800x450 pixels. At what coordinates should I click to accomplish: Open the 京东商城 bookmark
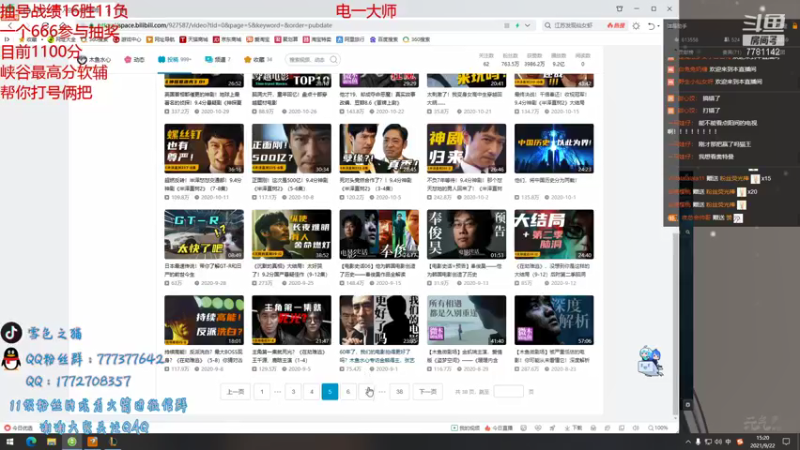227,39
